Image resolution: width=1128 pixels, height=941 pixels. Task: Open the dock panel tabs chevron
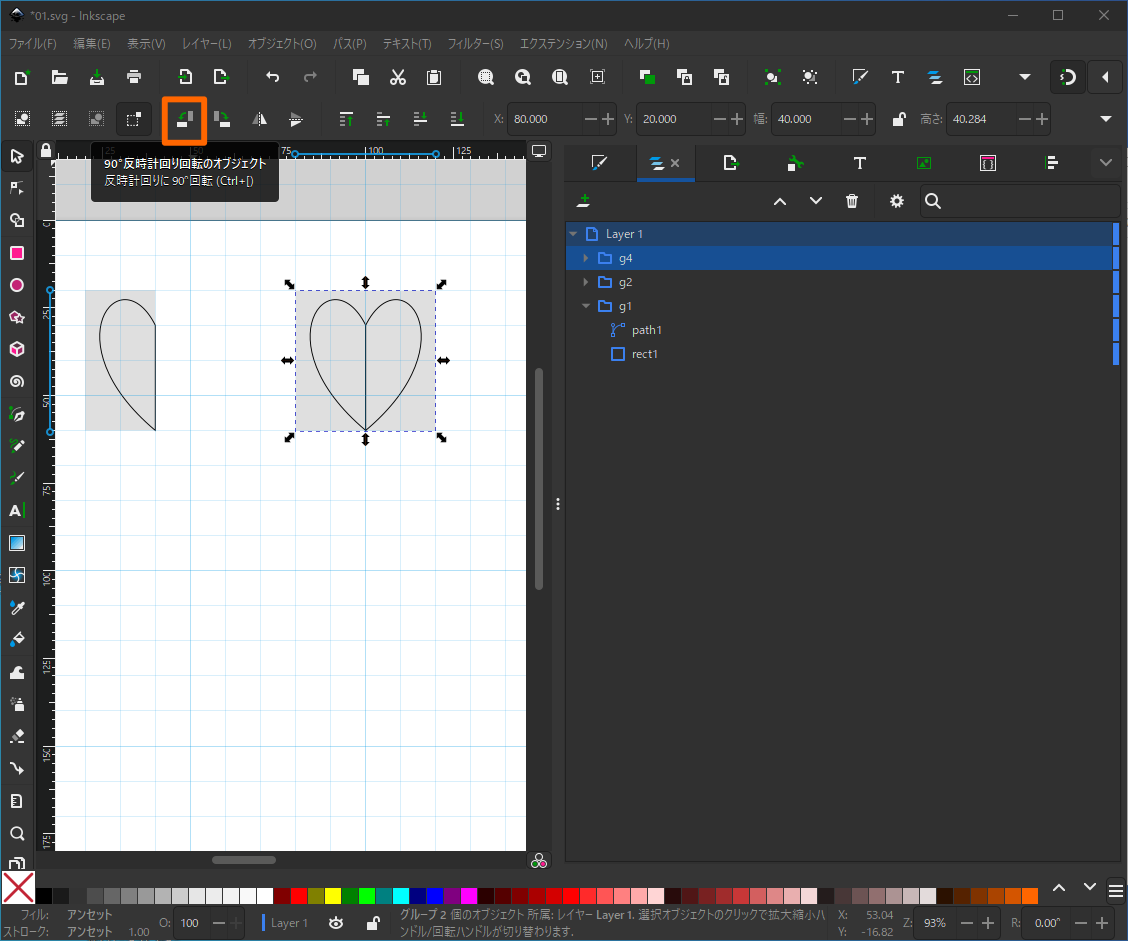tap(1106, 163)
